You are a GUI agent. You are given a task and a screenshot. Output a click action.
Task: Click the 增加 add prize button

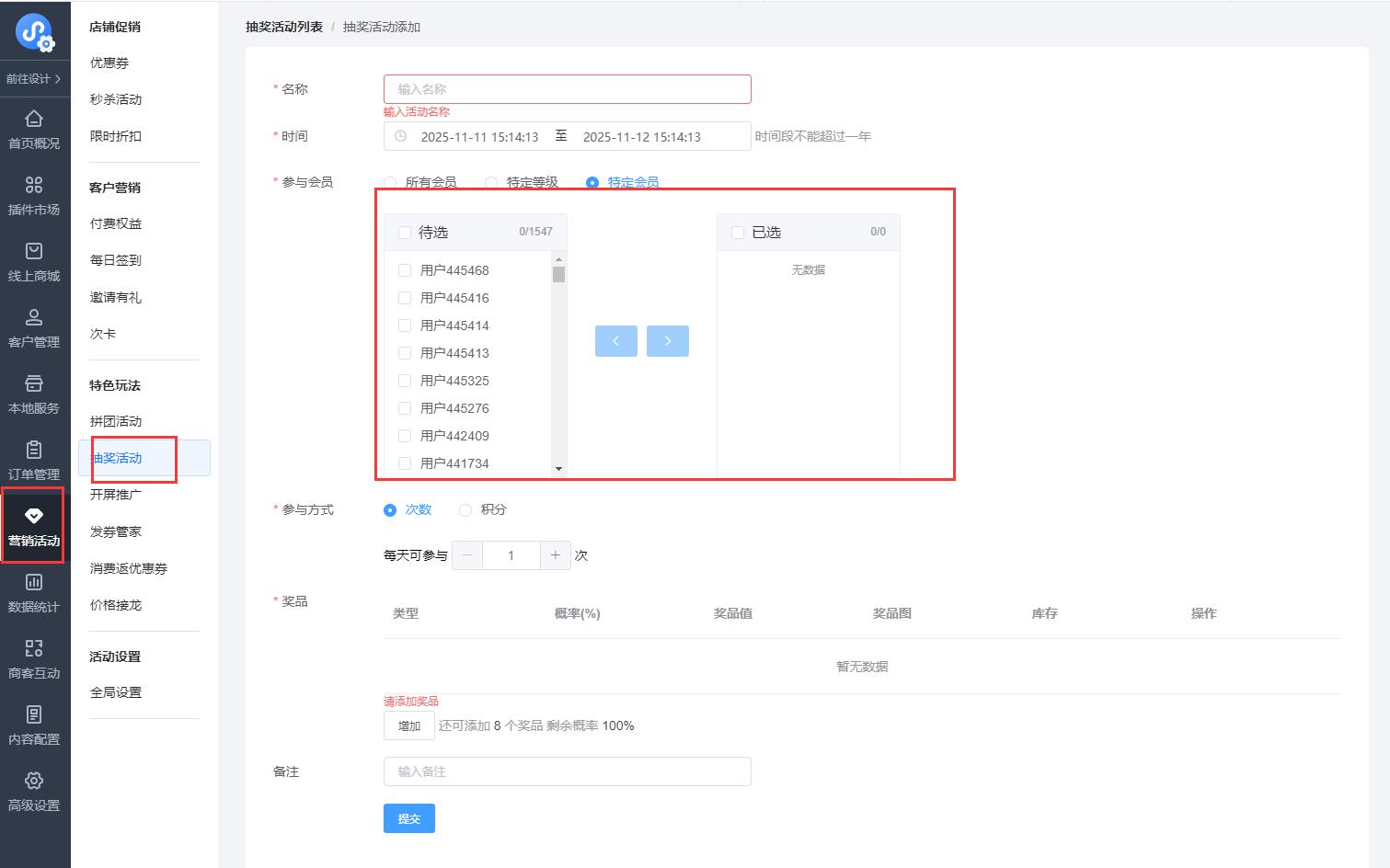(x=409, y=726)
